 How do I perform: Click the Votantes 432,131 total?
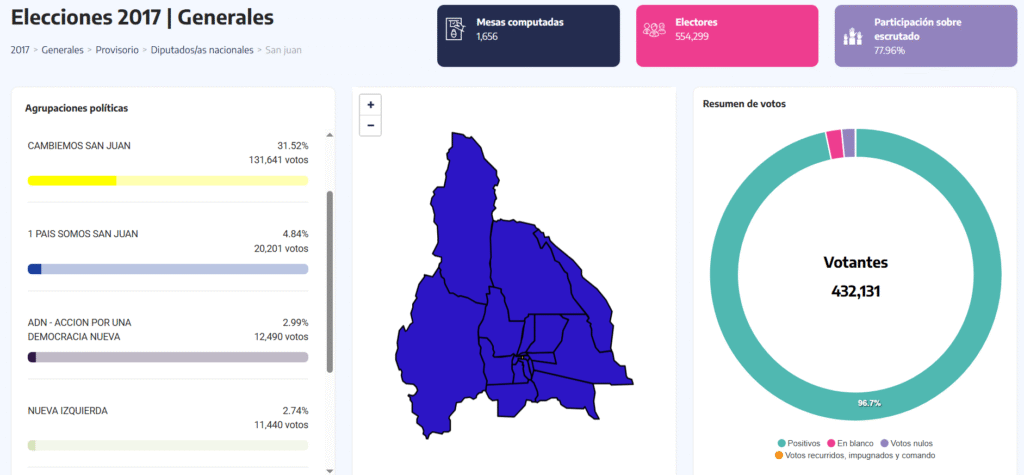click(x=856, y=277)
